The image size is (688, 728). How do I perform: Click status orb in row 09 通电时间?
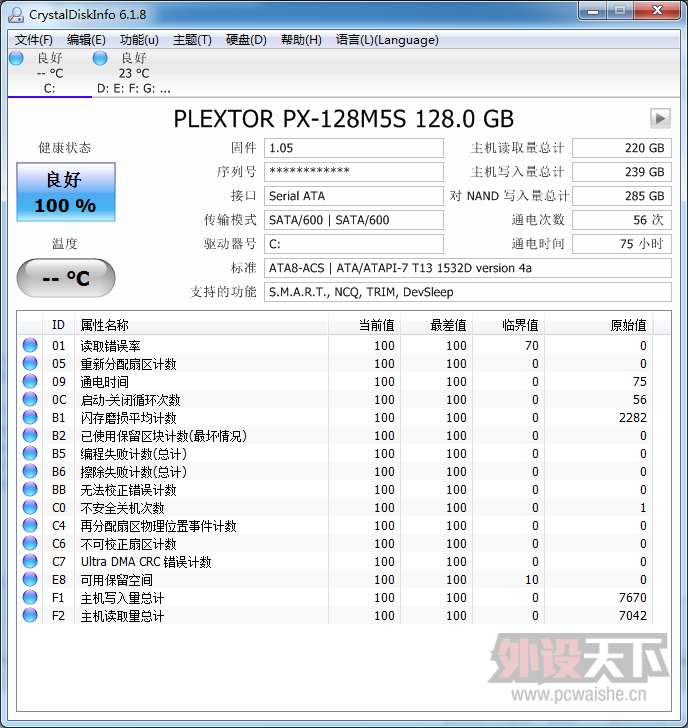click(30, 382)
